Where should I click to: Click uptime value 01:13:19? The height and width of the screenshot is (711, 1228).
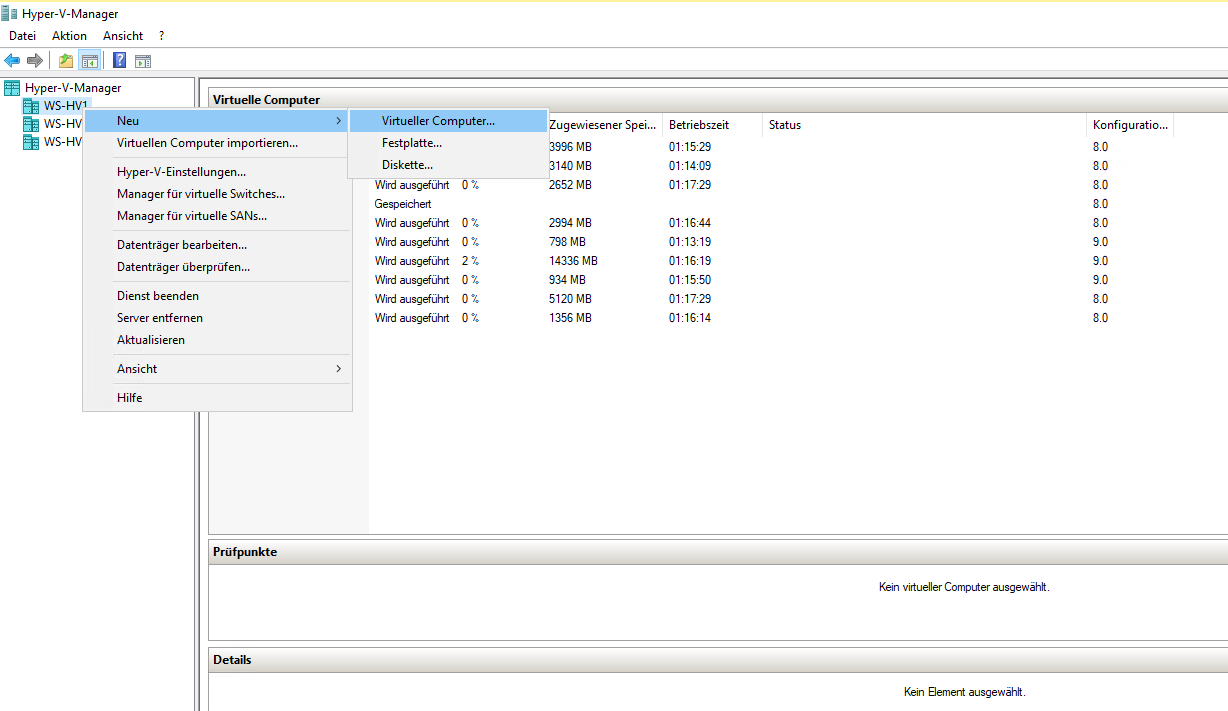pos(690,242)
